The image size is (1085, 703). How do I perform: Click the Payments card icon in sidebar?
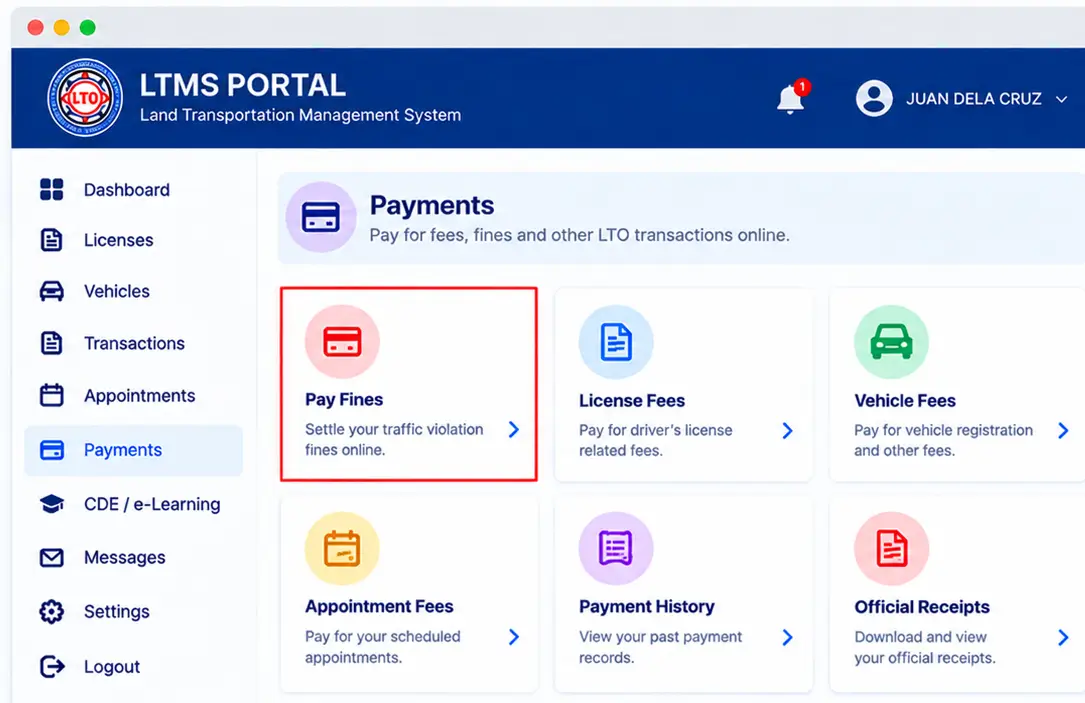point(52,450)
